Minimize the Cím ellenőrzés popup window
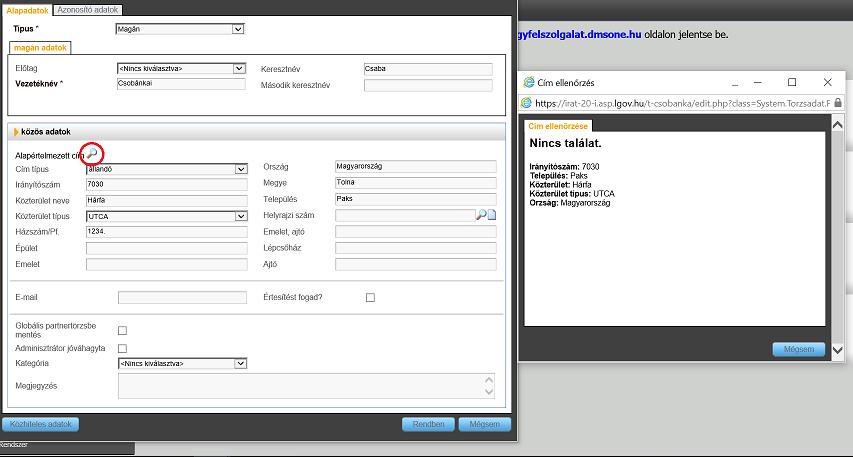The image size is (853, 457). pyautogui.click(x=758, y=82)
